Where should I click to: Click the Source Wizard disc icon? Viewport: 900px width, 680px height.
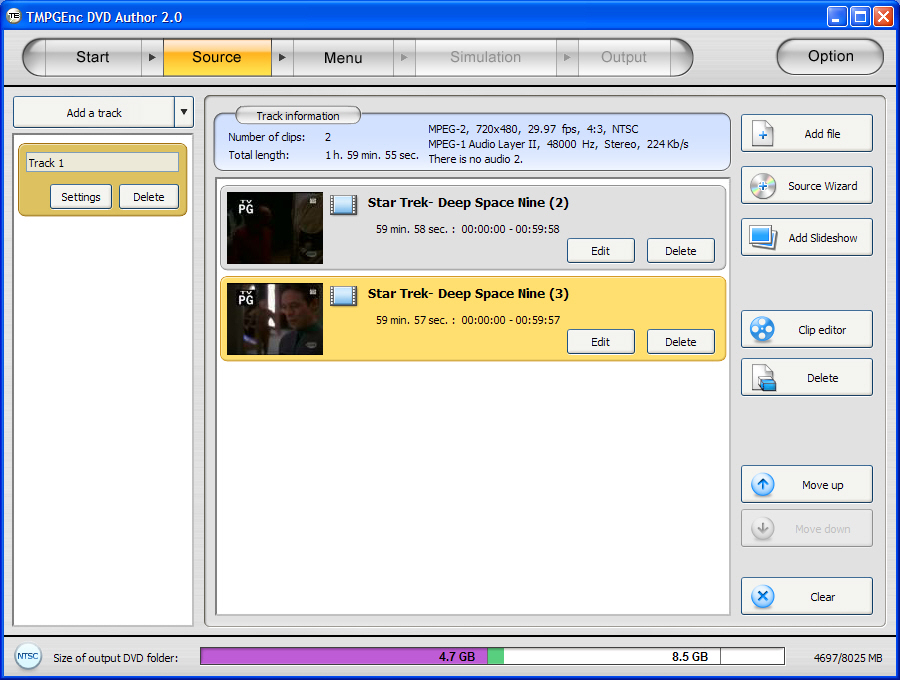[x=763, y=186]
